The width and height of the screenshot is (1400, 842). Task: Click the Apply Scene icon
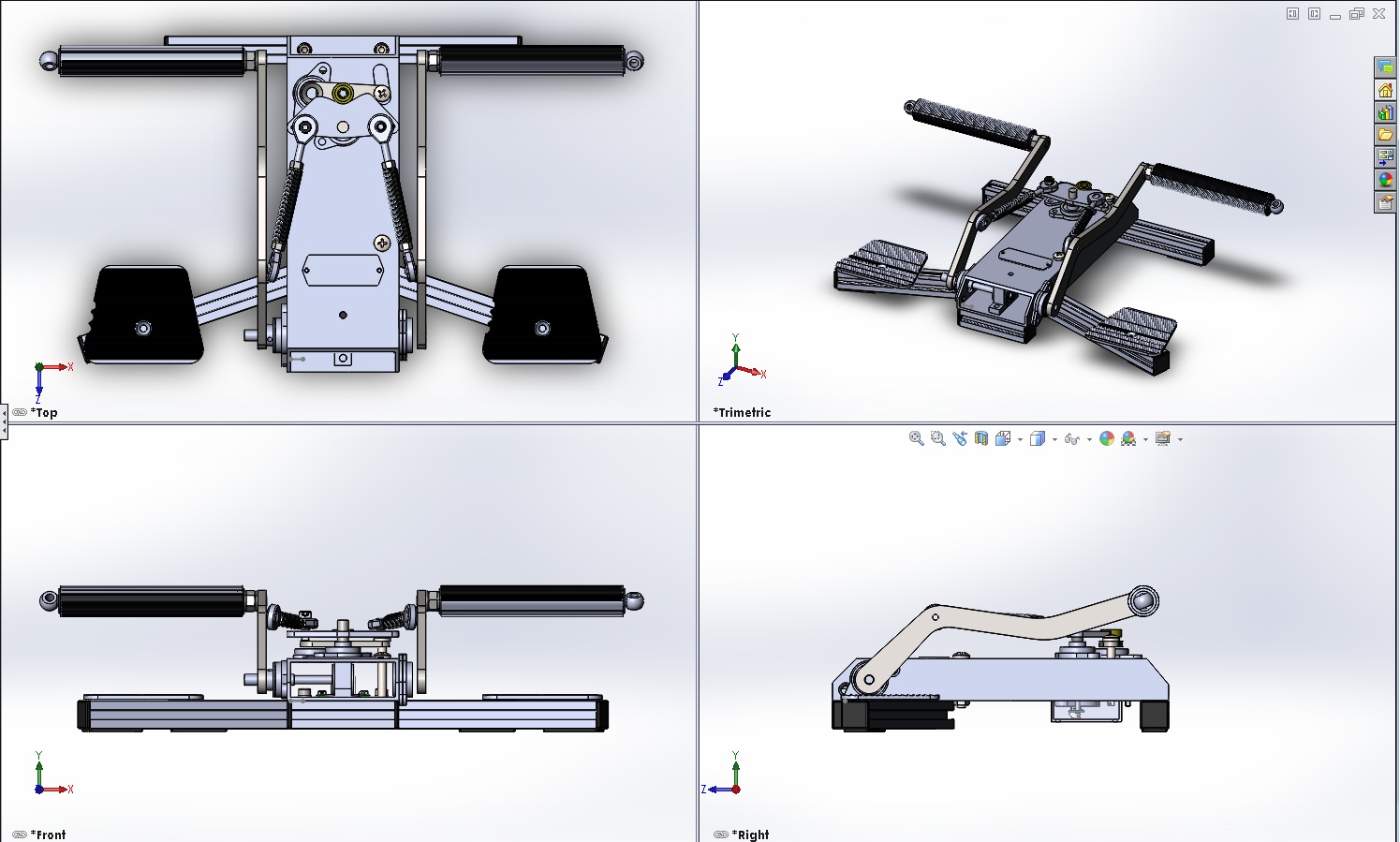(x=1128, y=438)
